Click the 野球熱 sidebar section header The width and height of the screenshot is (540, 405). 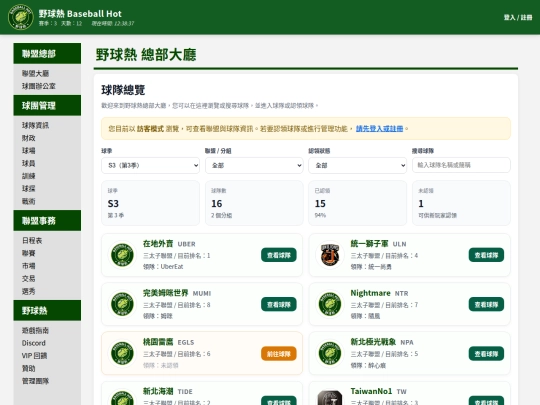tap(47, 310)
